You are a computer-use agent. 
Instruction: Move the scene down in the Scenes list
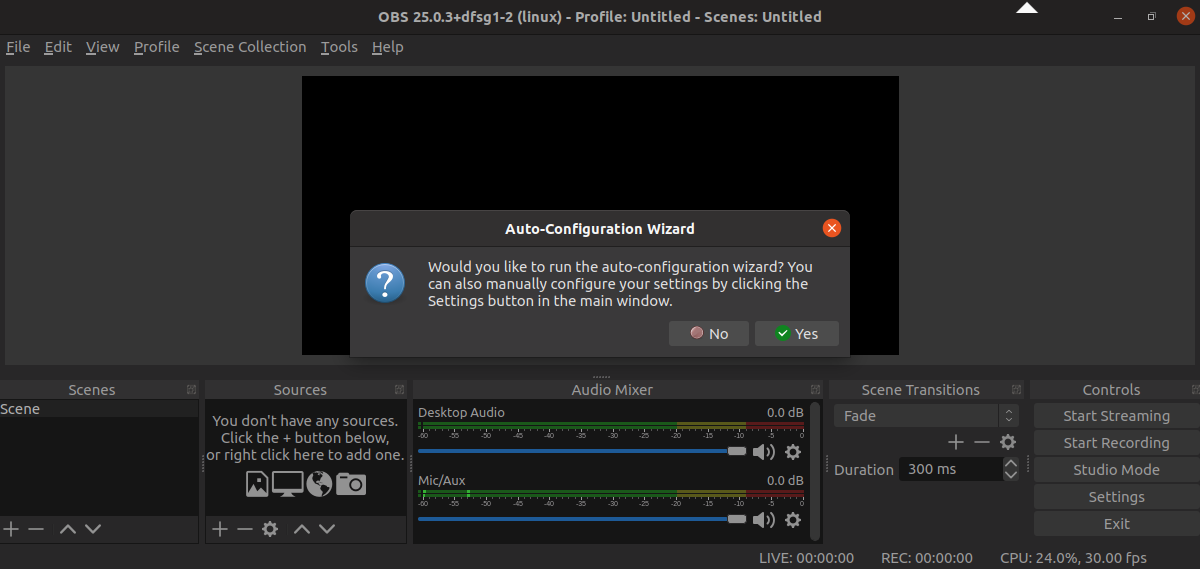tap(93, 529)
